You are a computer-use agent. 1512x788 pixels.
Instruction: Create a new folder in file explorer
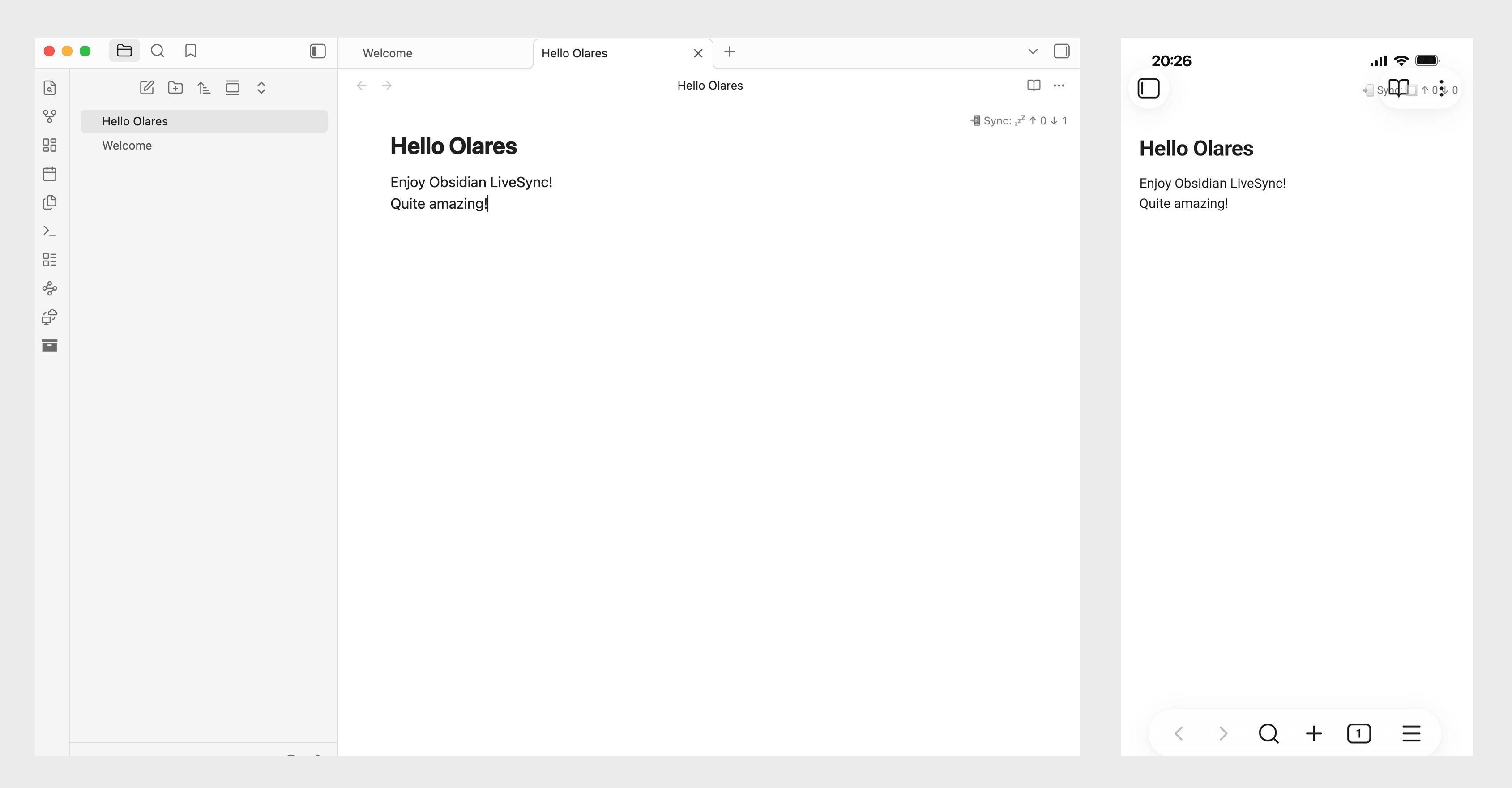[x=175, y=88]
